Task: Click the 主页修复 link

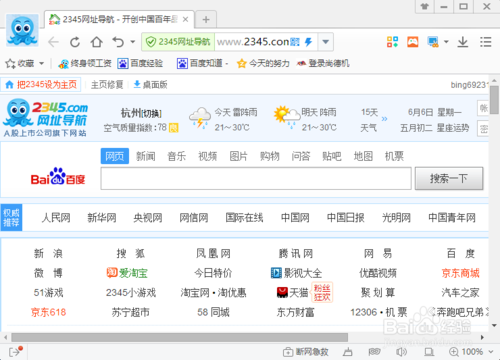Action: point(107,85)
